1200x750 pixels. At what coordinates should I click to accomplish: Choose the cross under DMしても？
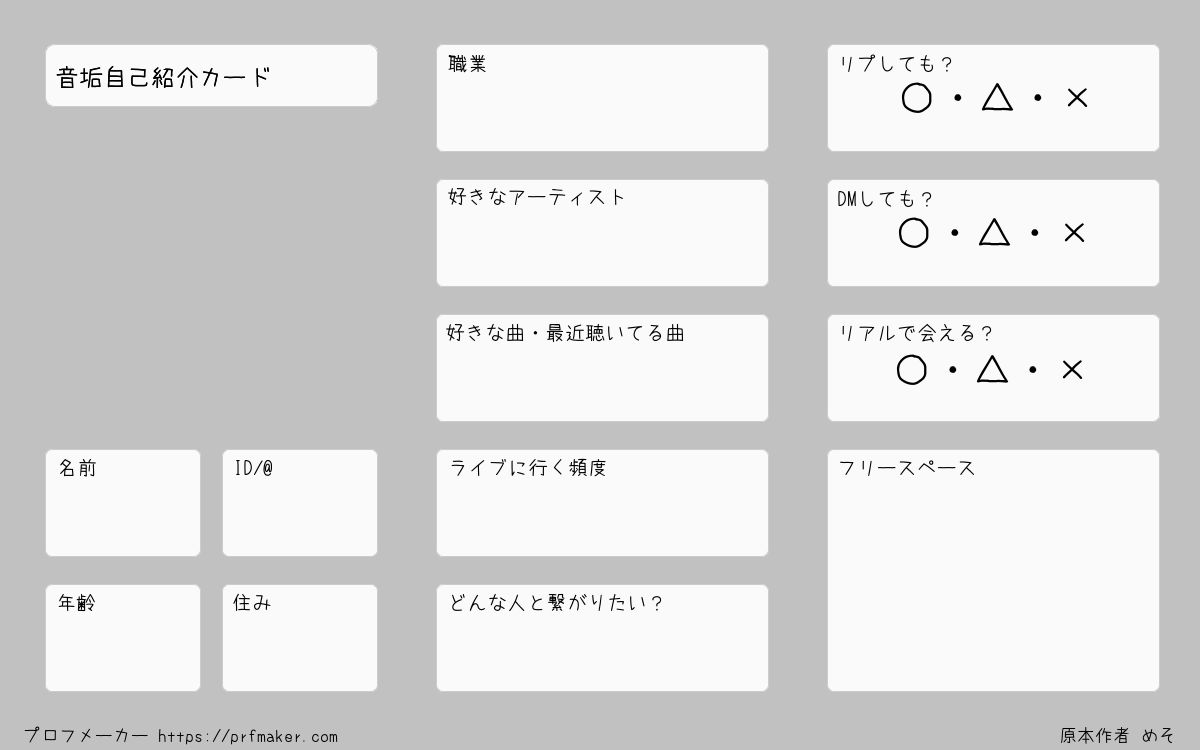(x=1074, y=233)
